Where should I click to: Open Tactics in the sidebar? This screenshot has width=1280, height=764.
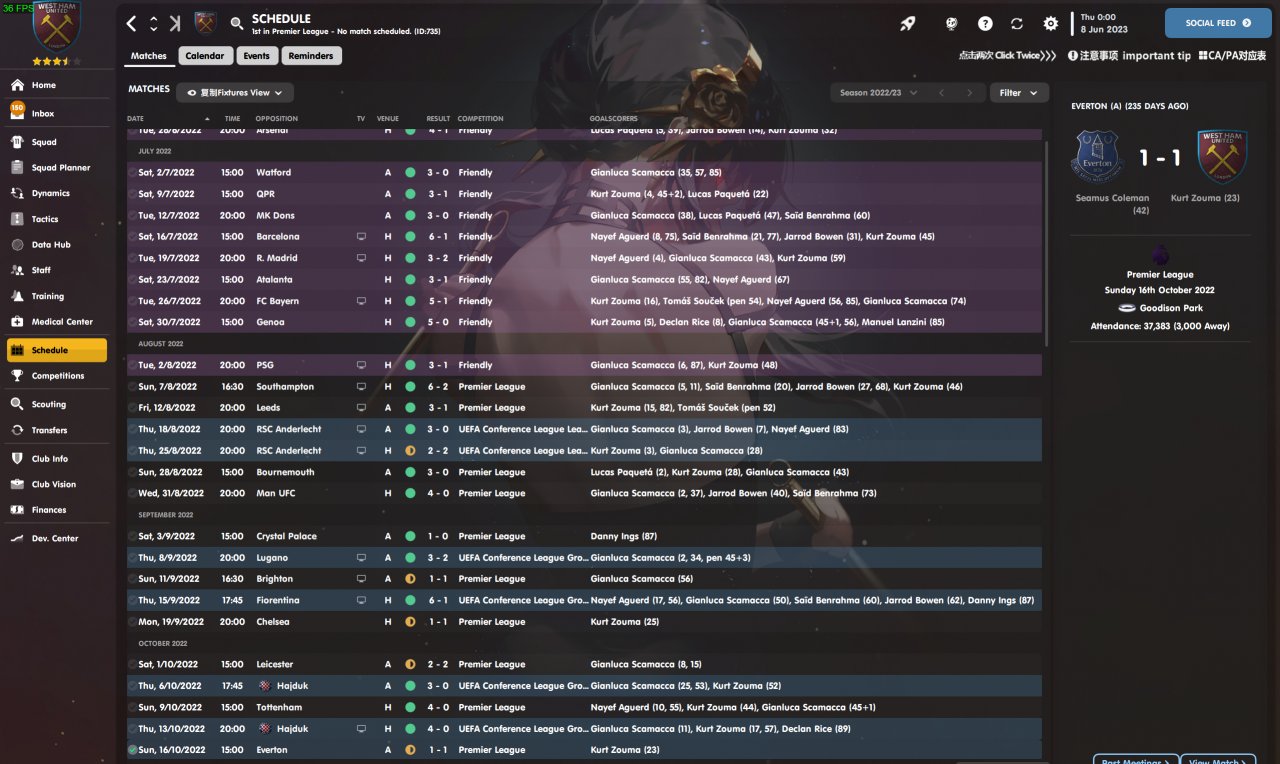coord(55,219)
